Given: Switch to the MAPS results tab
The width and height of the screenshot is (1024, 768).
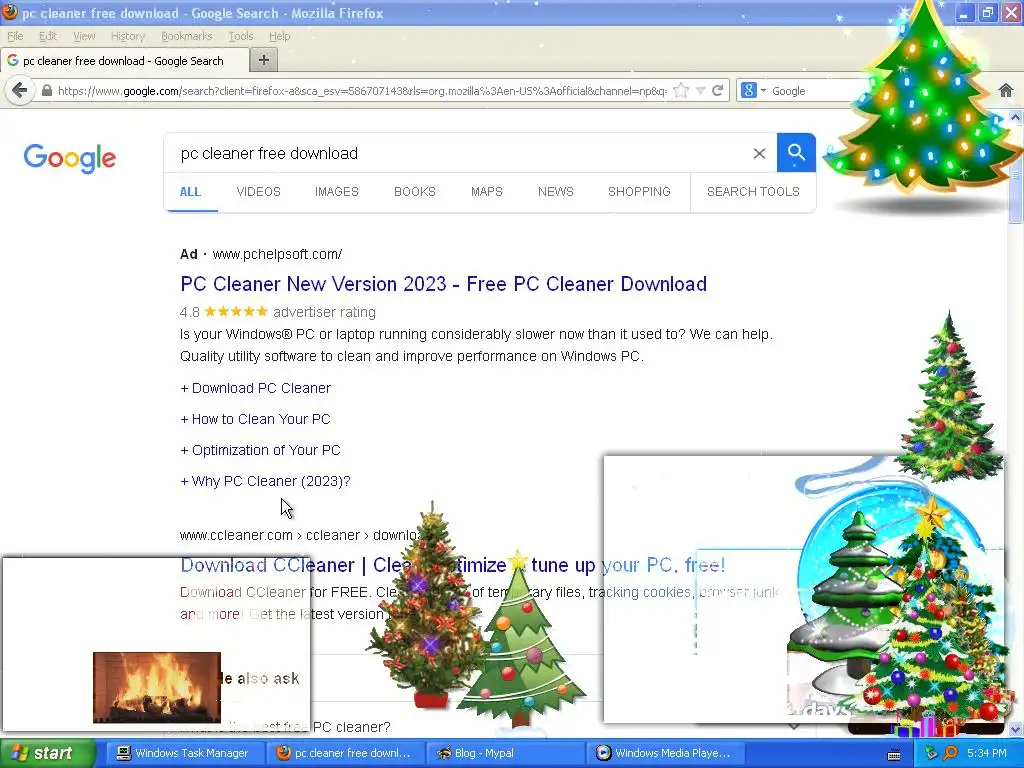Looking at the screenshot, I should pyautogui.click(x=487, y=192).
